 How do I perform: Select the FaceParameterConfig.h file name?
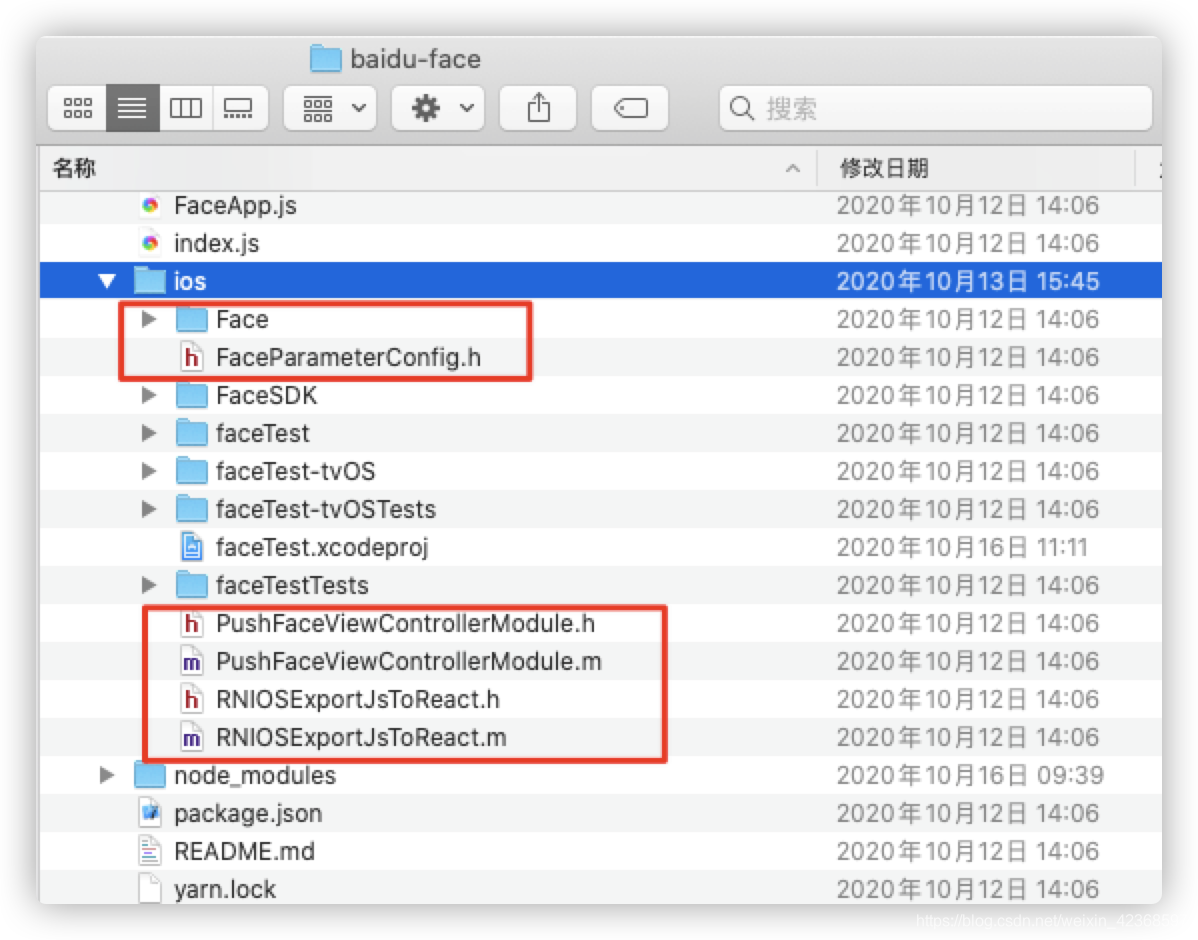tap(348, 357)
